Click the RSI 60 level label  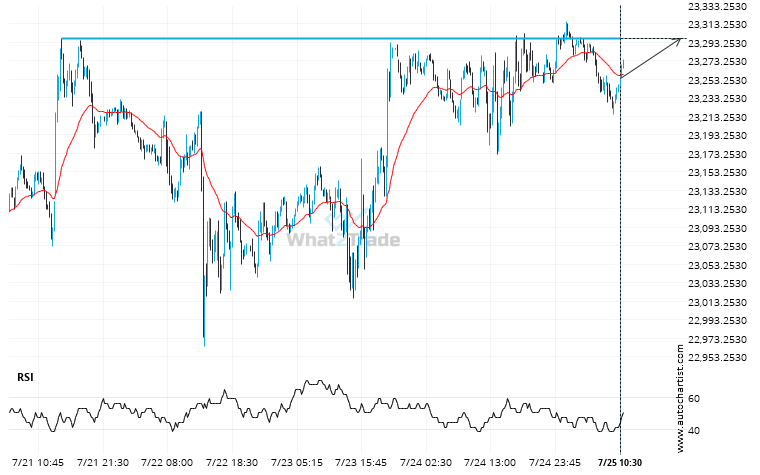(x=694, y=399)
